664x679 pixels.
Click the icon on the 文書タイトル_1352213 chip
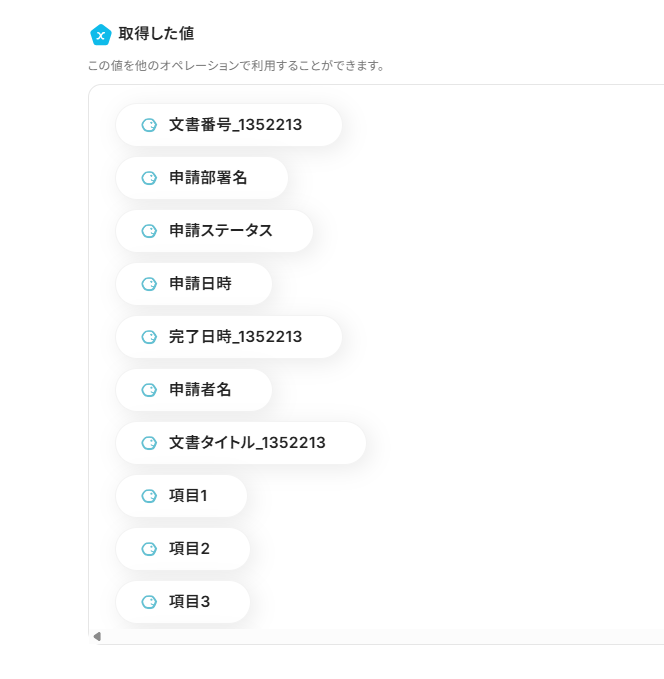(x=149, y=443)
